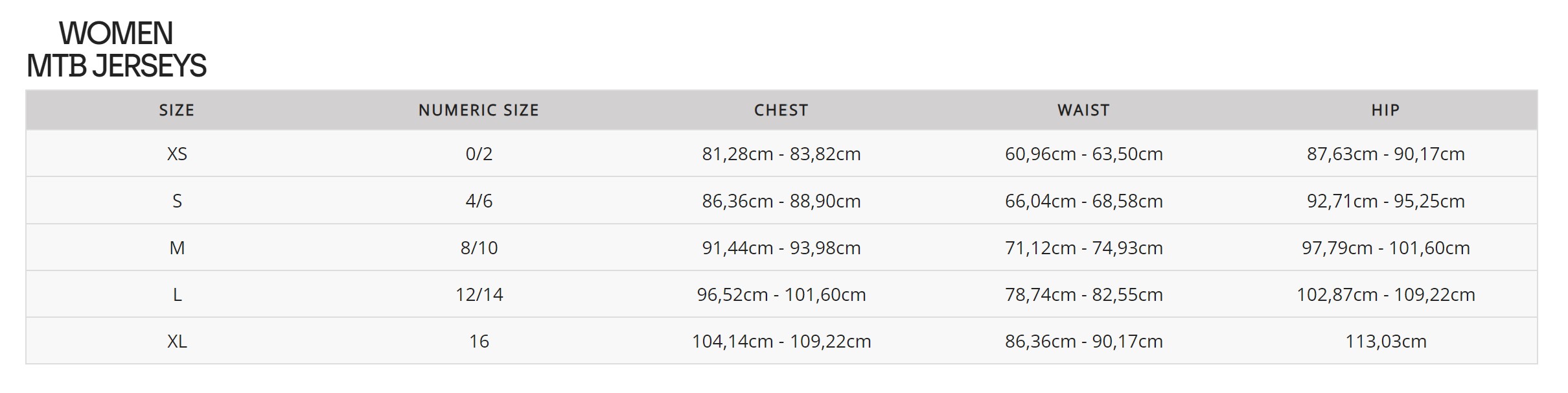The height and width of the screenshot is (393, 1568).
Task: Click chest value 104,14cm - 109,22cm
Action: click(781, 341)
